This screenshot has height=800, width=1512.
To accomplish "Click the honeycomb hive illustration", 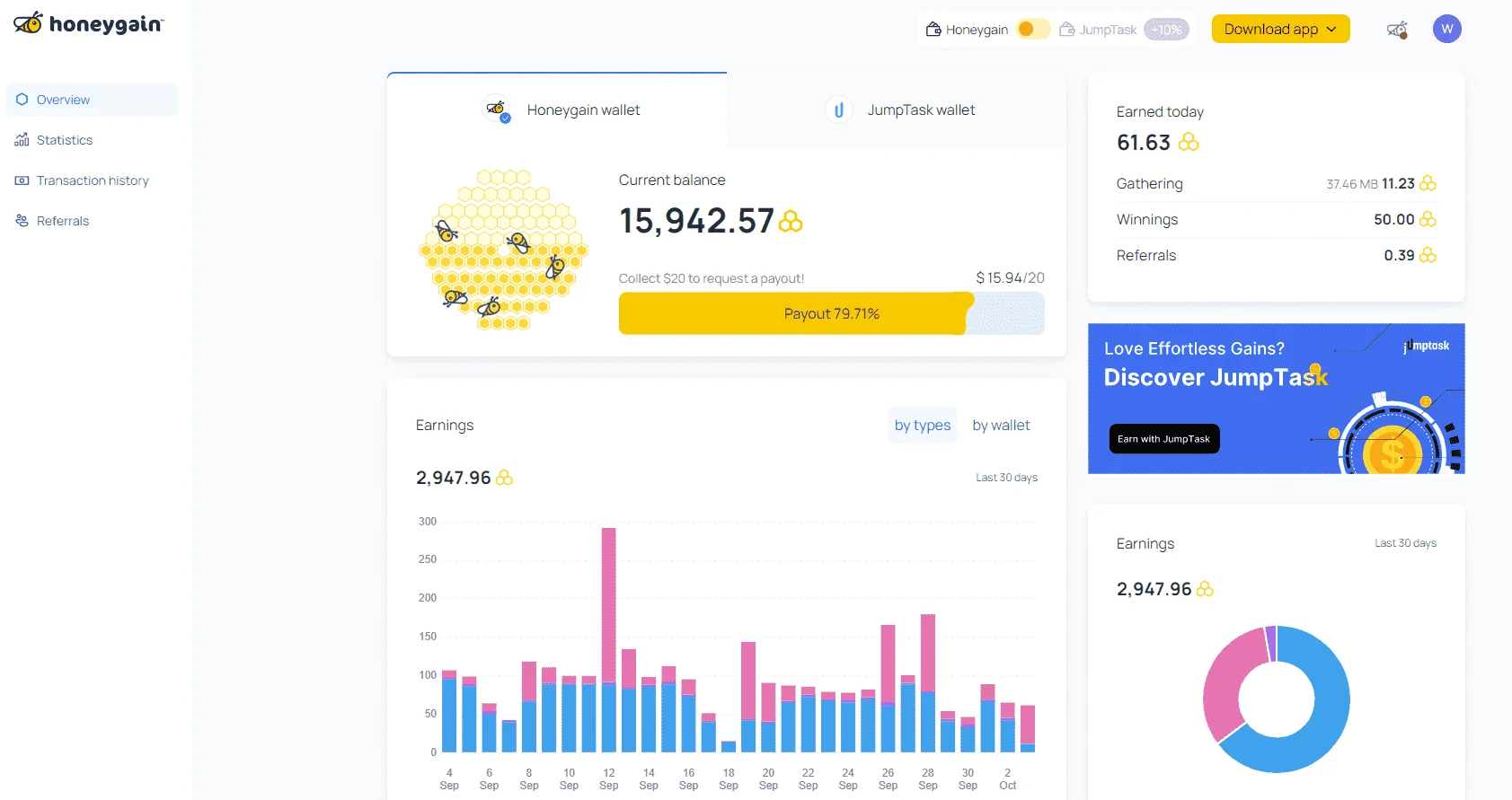I will [x=504, y=250].
